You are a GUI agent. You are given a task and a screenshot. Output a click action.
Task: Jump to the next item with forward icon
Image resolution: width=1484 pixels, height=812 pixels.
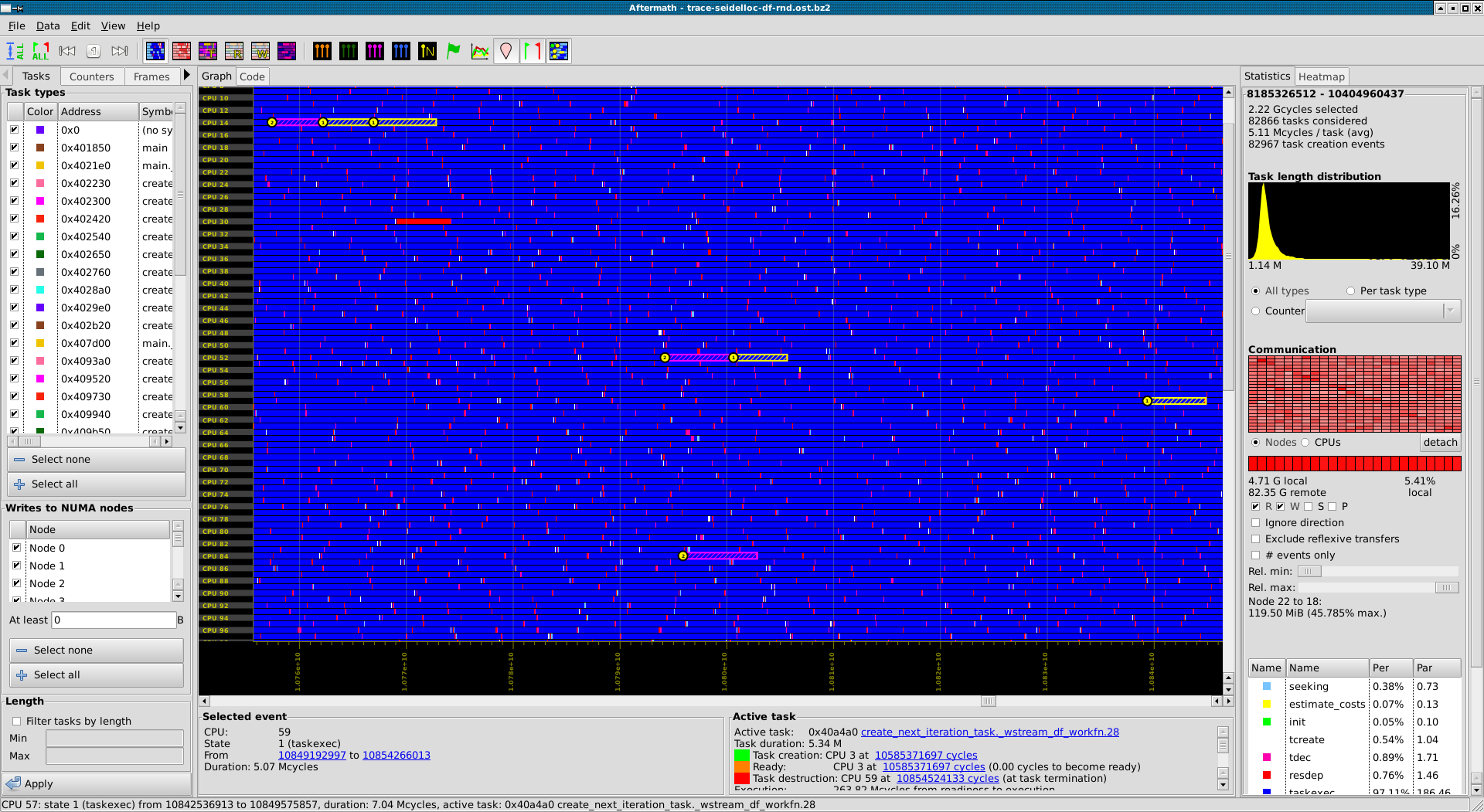click(x=120, y=51)
